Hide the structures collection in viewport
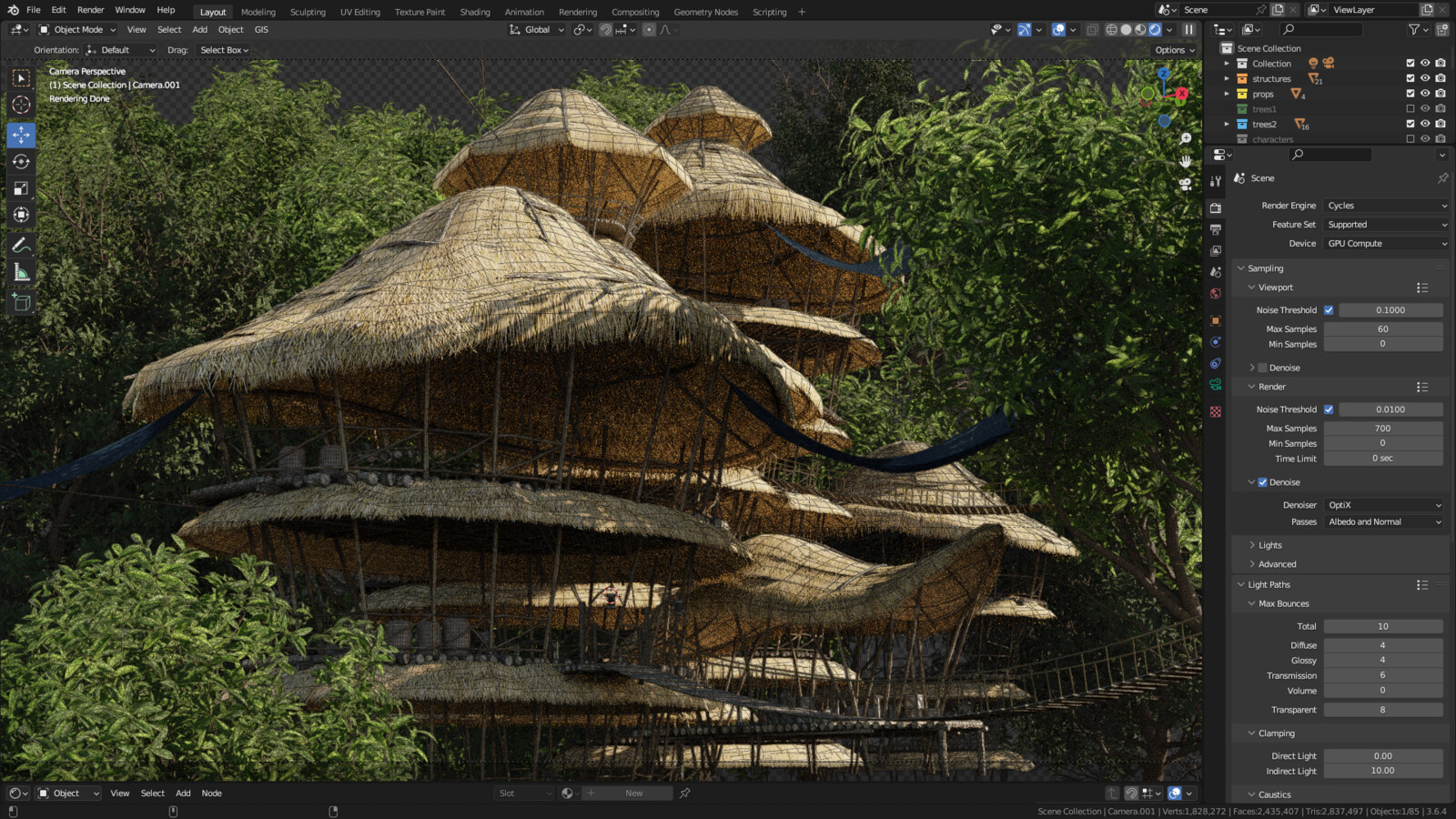Screen dimensions: 1456x819 click(1424, 78)
